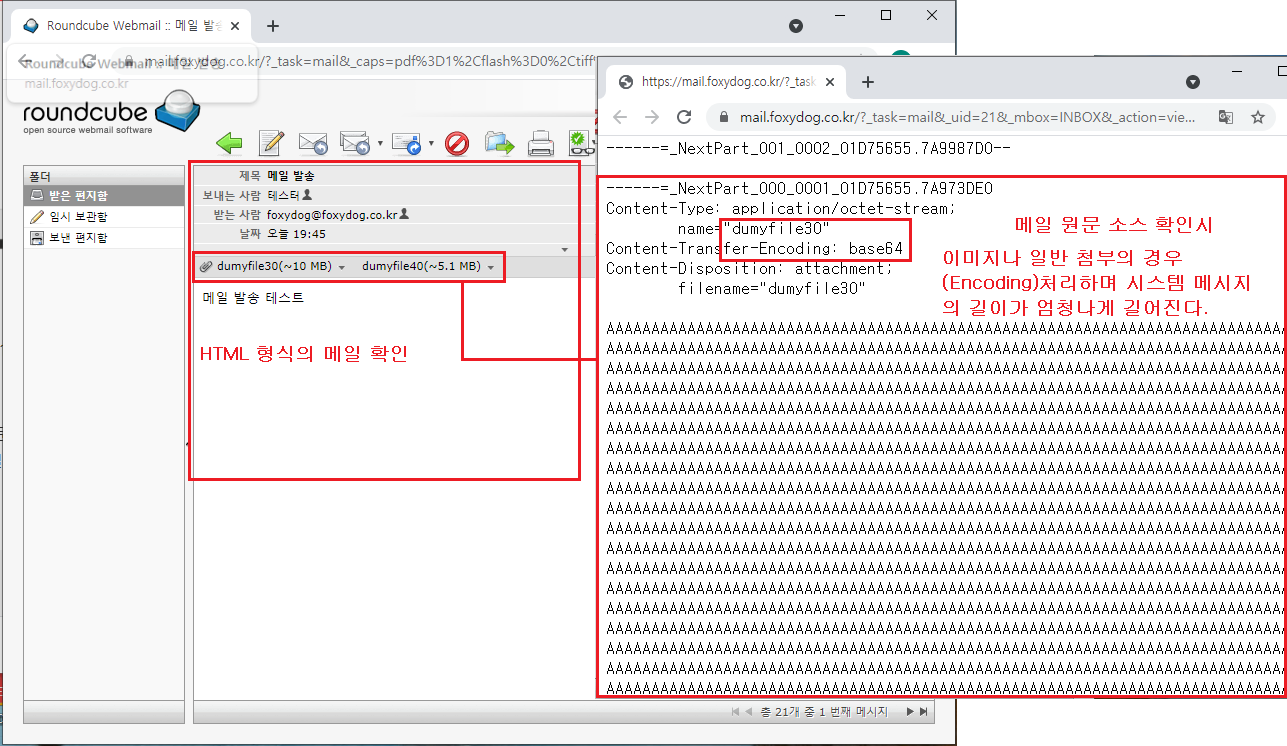1287x746 pixels.
Task: Open the tab search arrow in Roundcube window
Action: click(x=796, y=26)
